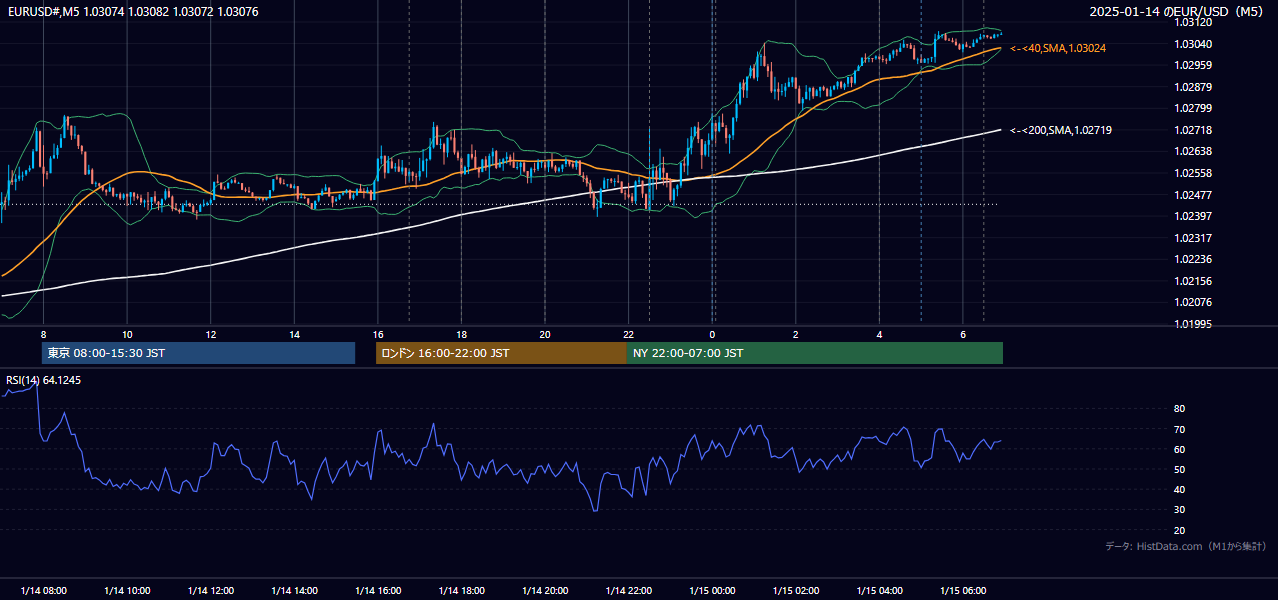
Task: Click price axis label 1.02076
Action: [1193, 302]
